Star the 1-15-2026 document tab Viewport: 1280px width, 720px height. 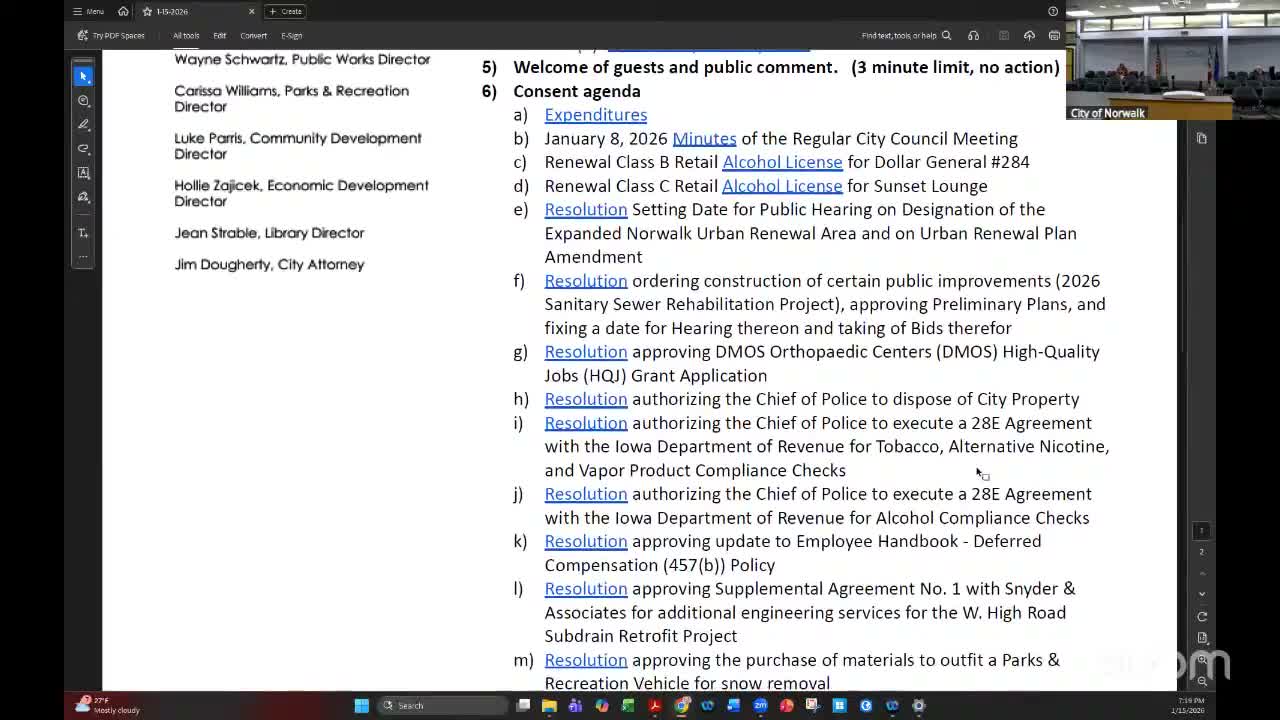click(148, 11)
